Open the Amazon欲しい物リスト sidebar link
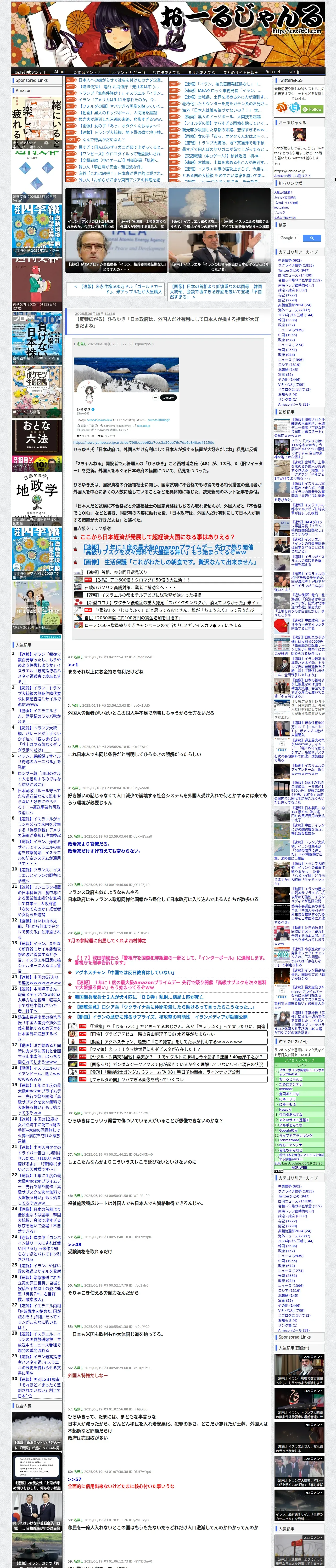 tap(293, 176)
